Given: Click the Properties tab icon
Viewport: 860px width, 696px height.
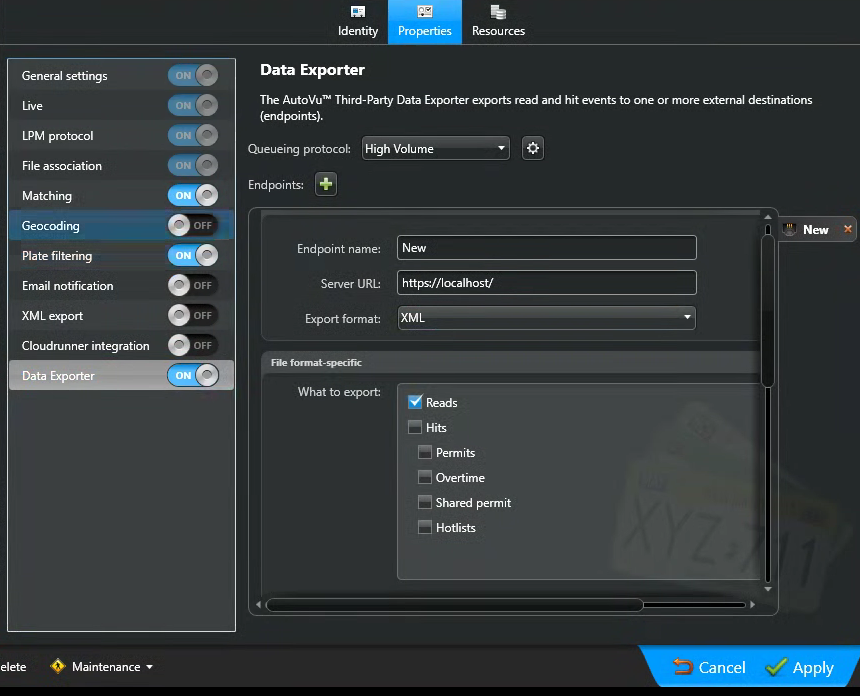Looking at the screenshot, I should pyautogui.click(x=424, y=14).
